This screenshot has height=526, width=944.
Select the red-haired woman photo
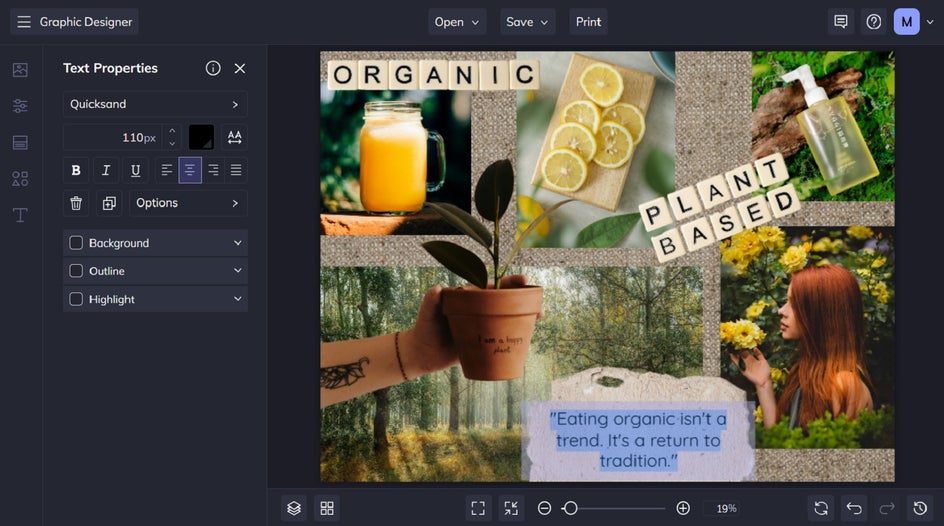[x=807, y=337]
